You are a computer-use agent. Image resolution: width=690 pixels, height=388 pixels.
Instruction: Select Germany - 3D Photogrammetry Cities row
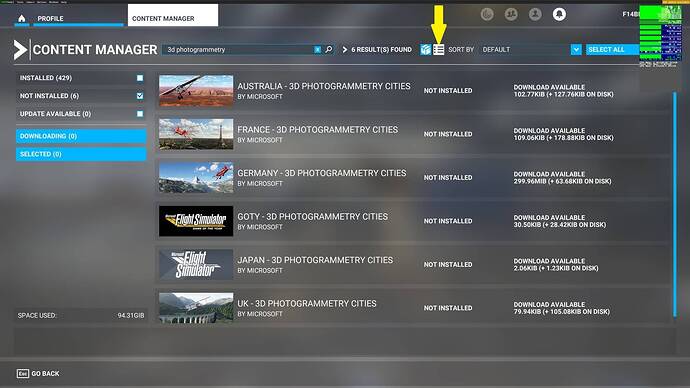(413, 178)
